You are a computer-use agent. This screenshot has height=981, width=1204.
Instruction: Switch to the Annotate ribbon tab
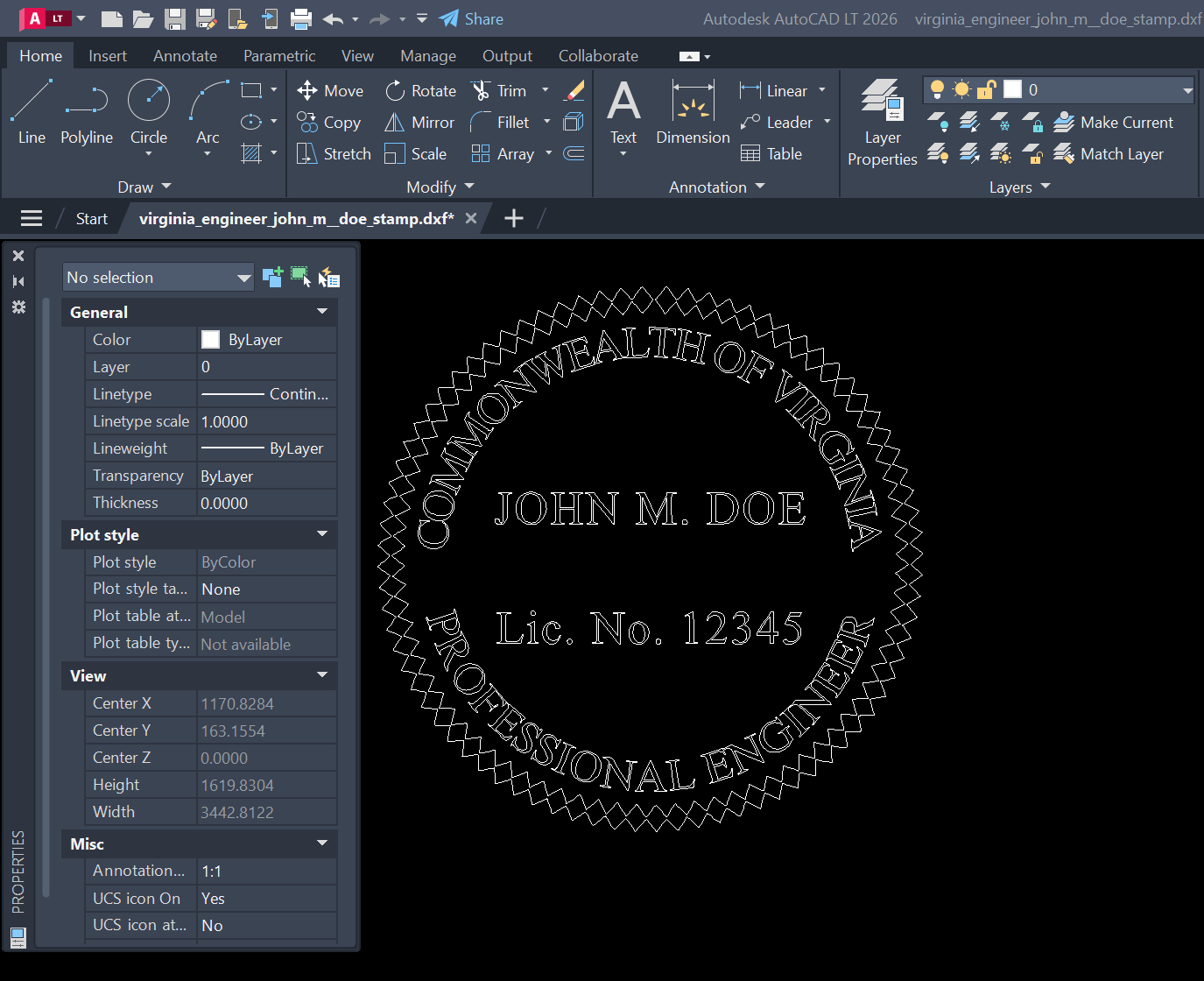pos(185,55)
